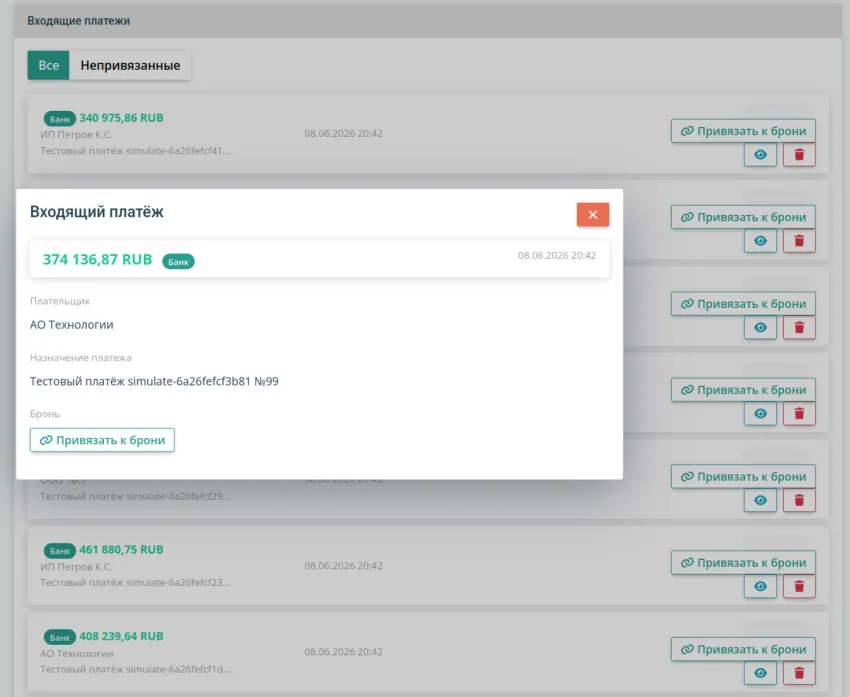The width and height of the screenshot is (850, 697).
Task: Delete the 408 239,64 RUB payment
Action: [799, 673]
